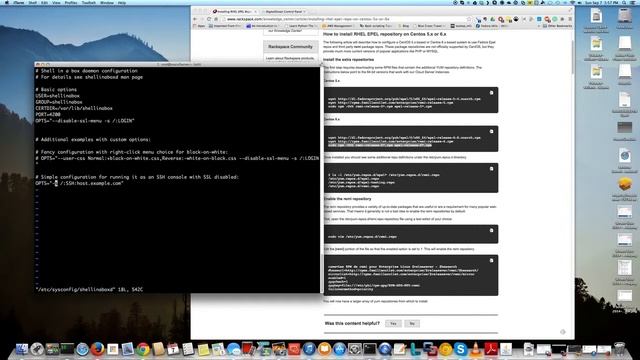
Task: Open the Toolbelt menu
Action: pos(89,2)
